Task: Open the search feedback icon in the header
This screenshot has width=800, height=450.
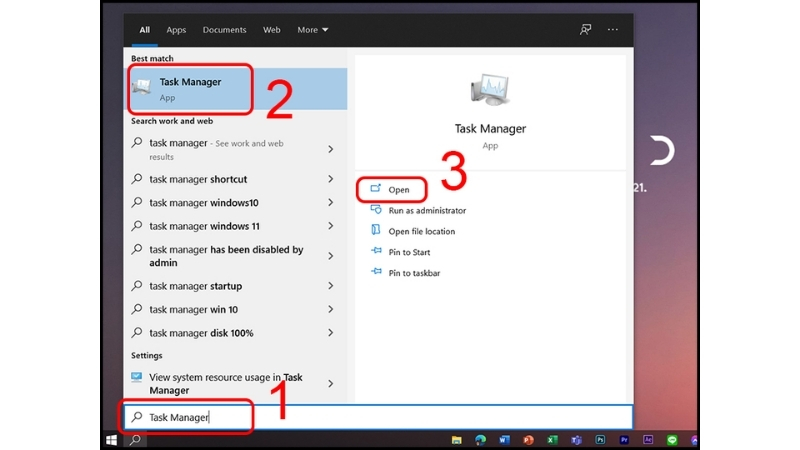Action: pos(585,30)
